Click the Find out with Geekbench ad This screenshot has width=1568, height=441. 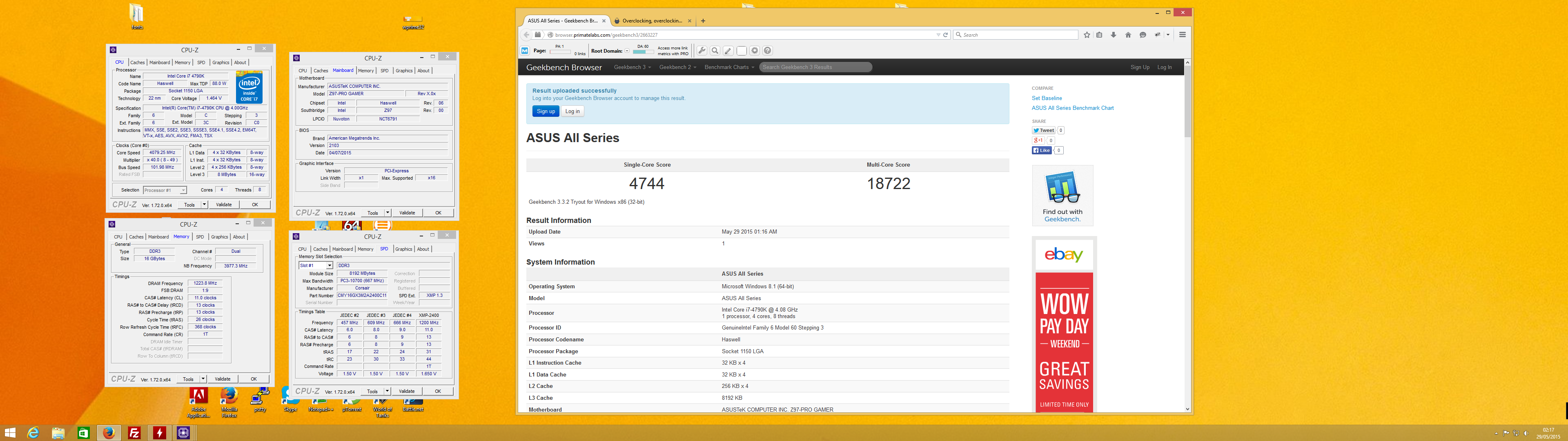coord(1062,196)
